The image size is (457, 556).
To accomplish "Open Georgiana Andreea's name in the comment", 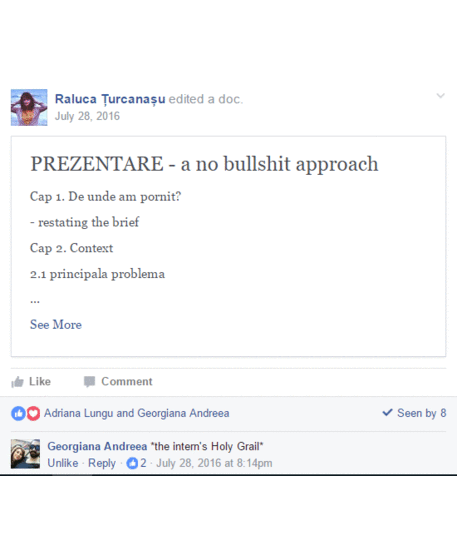I will [97, 446].
